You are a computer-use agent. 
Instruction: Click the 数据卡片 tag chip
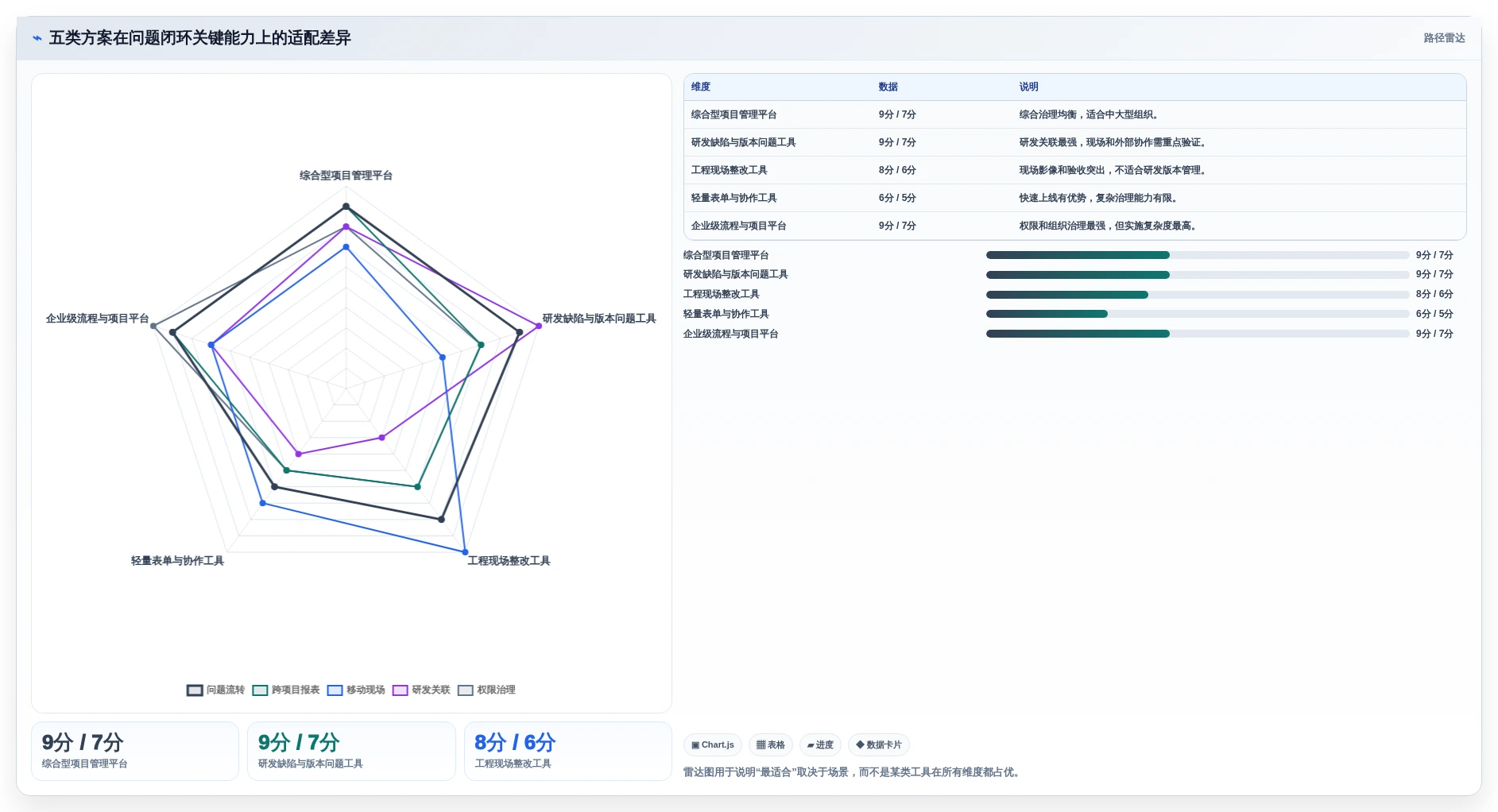(x=879, y=744)
